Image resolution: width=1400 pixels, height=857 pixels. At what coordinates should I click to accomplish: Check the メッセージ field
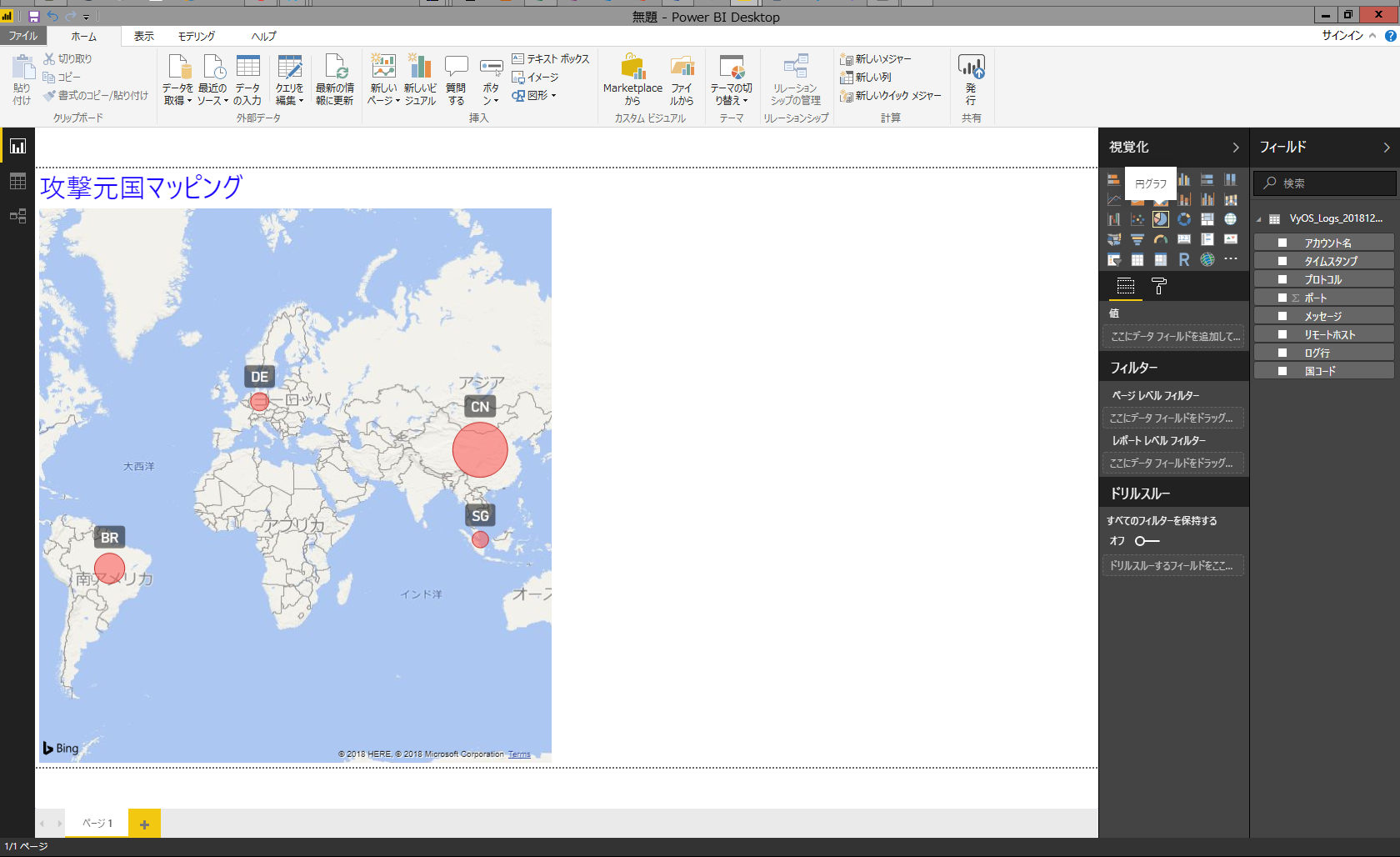pos(1282,316)
